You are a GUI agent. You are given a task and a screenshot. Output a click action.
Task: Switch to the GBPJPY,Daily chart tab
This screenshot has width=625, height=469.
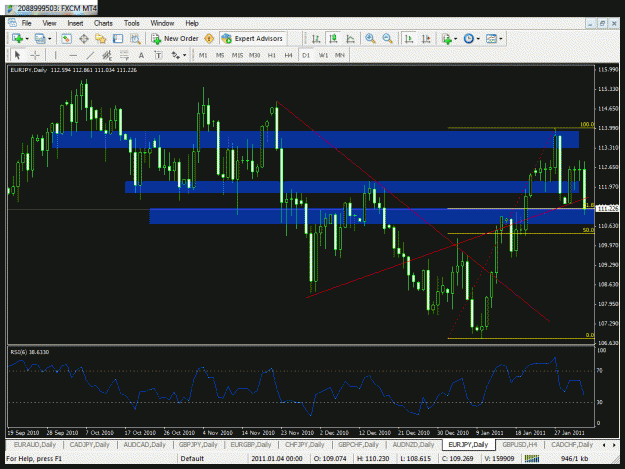pyautogui.click(x=198, y=445)
